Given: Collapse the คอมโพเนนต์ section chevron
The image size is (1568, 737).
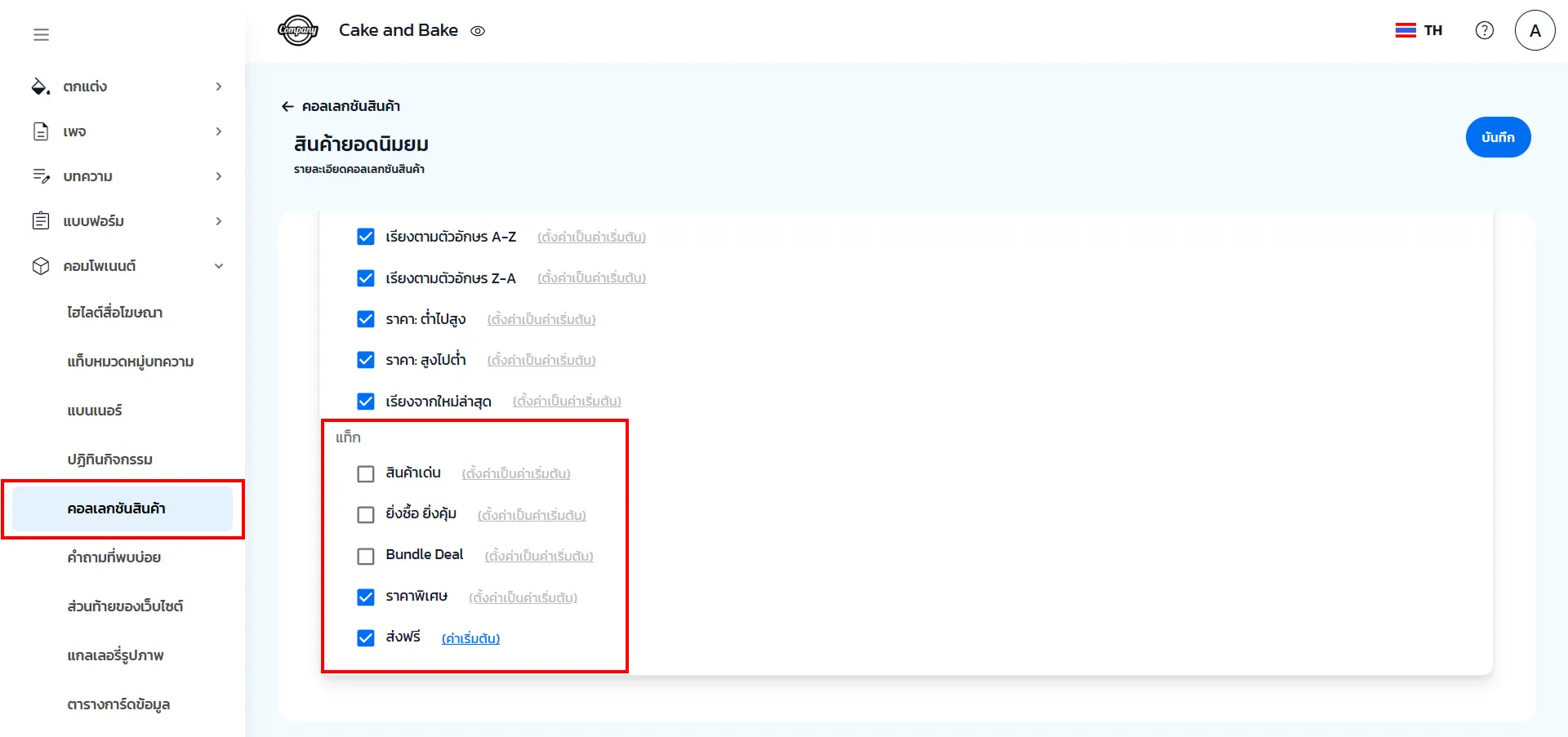Looking at the screenshot, I should coord(218,266).
